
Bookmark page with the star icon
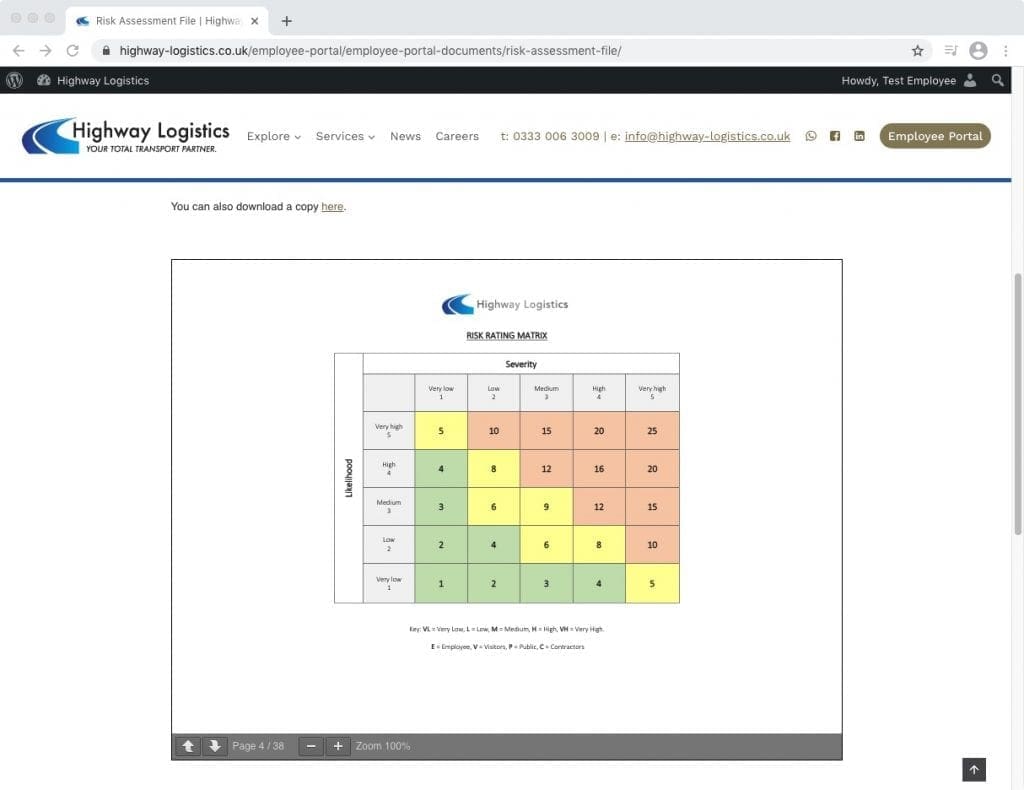(x=917, y=50)
